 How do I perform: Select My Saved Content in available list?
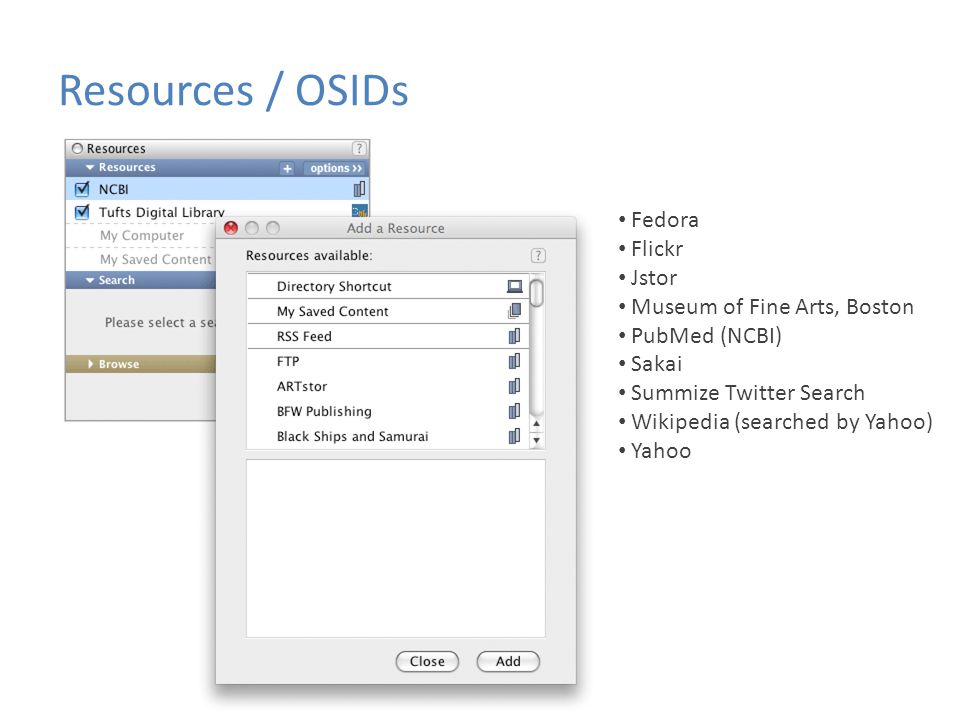pyautogui.click(x=388, y=311)
